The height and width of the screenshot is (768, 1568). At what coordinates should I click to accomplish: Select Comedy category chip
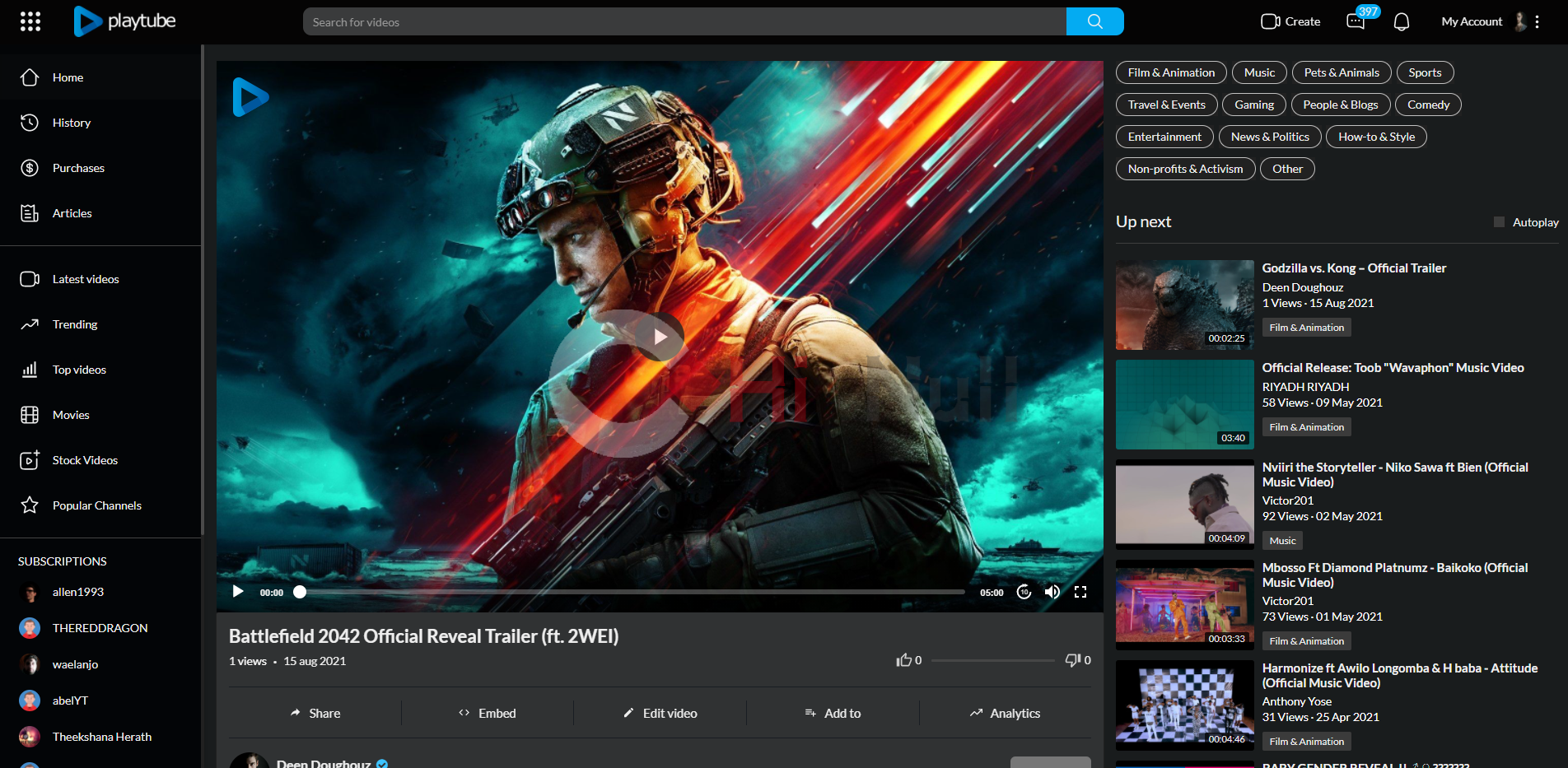tap(1428, 105)
